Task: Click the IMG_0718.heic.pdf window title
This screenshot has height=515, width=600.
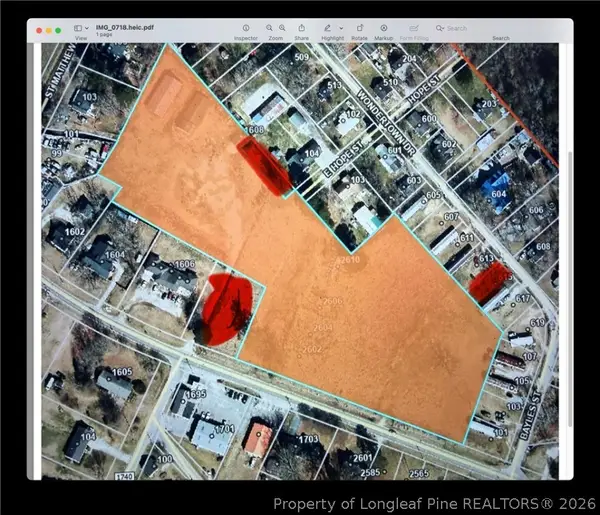Action: pos(125,27)
